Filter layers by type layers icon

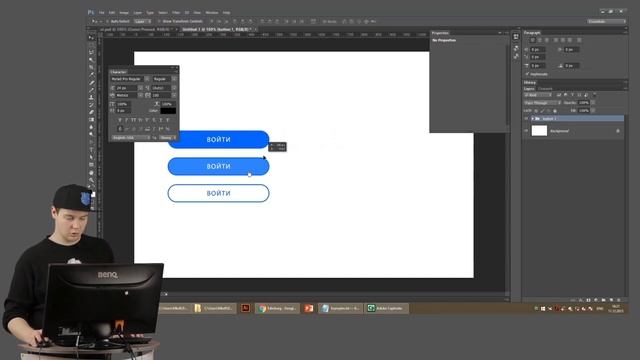572,95
